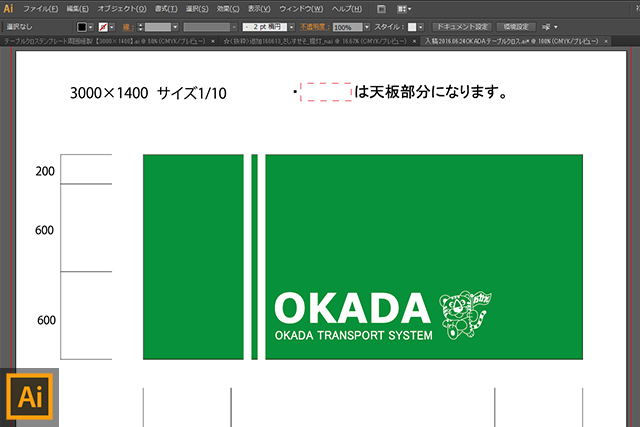The width and height of the screenshot is (640, 427).
Task: Close the 追加160613 document tab
Action: point(414,41)
